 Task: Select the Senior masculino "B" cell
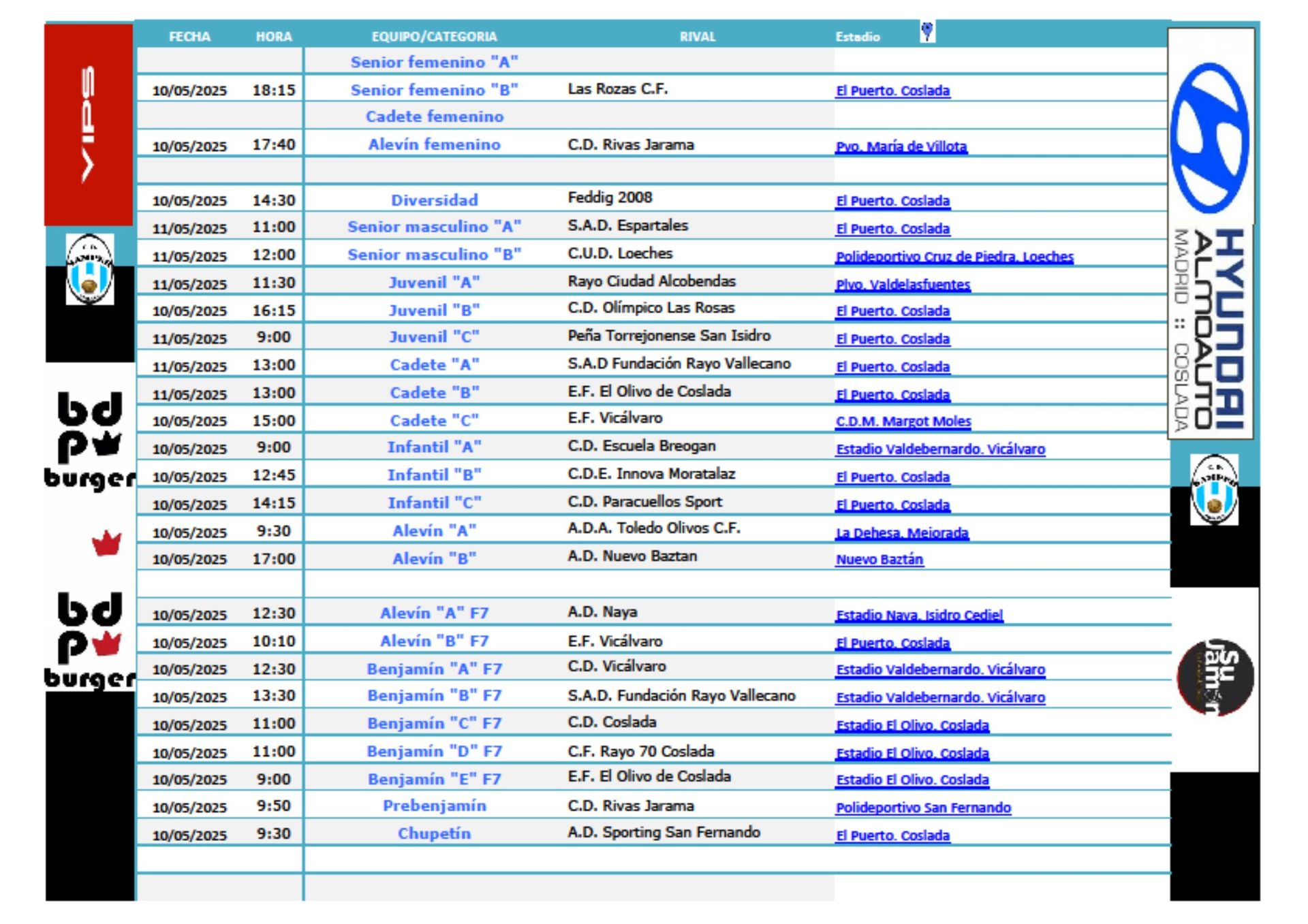coord(434,255)
